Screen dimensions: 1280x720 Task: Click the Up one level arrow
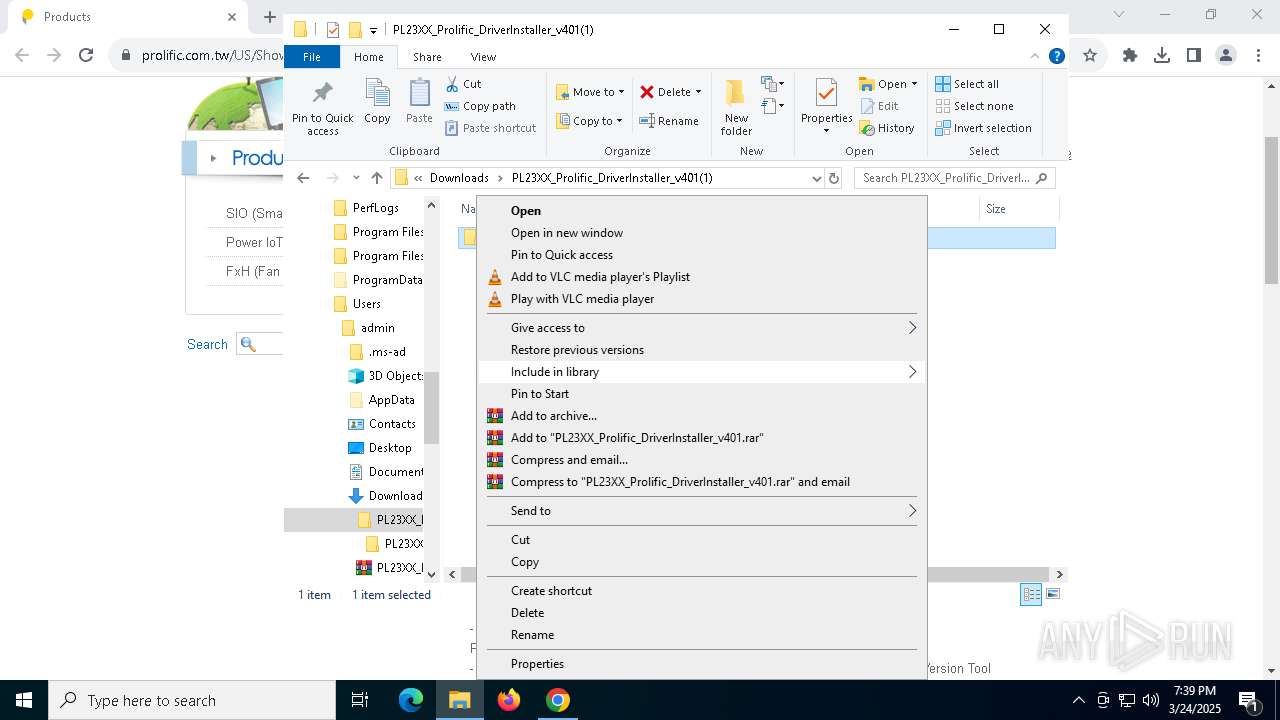[x=377, y=178]
